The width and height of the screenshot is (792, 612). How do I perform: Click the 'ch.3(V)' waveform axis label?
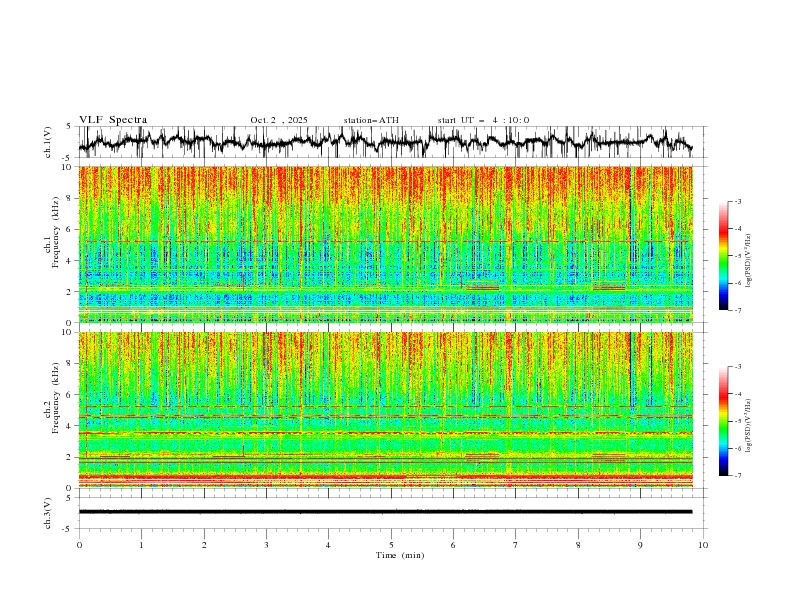click(x=48, y=513)
